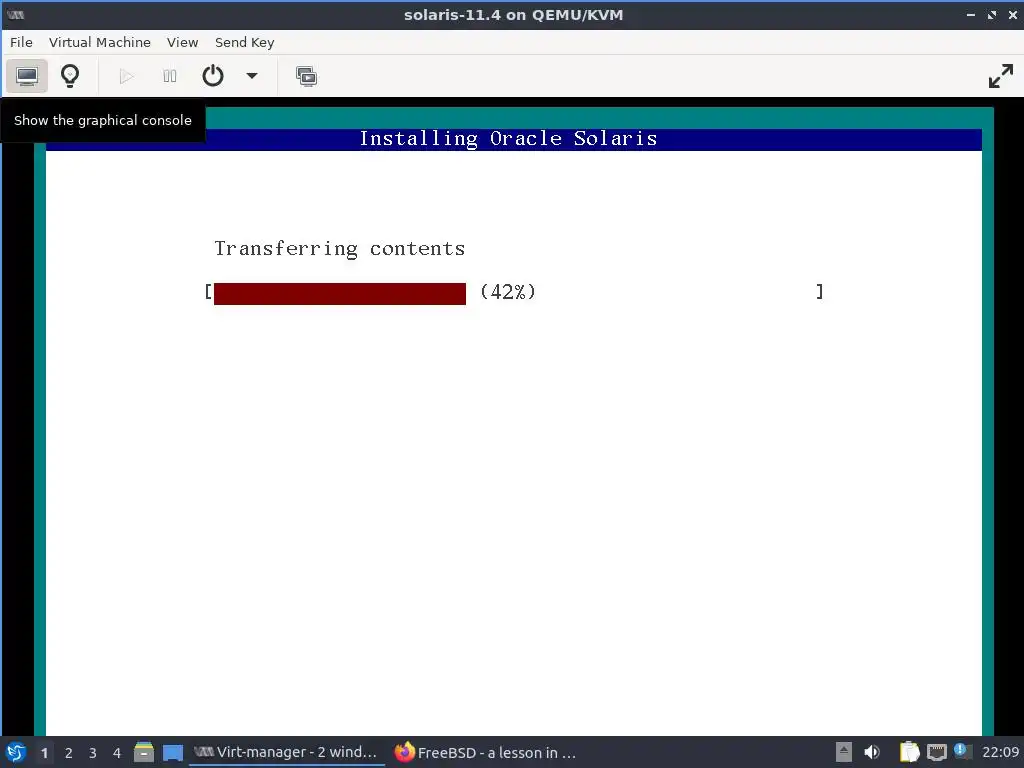
Task: Open the File menu
Action: tap(21, 42)
